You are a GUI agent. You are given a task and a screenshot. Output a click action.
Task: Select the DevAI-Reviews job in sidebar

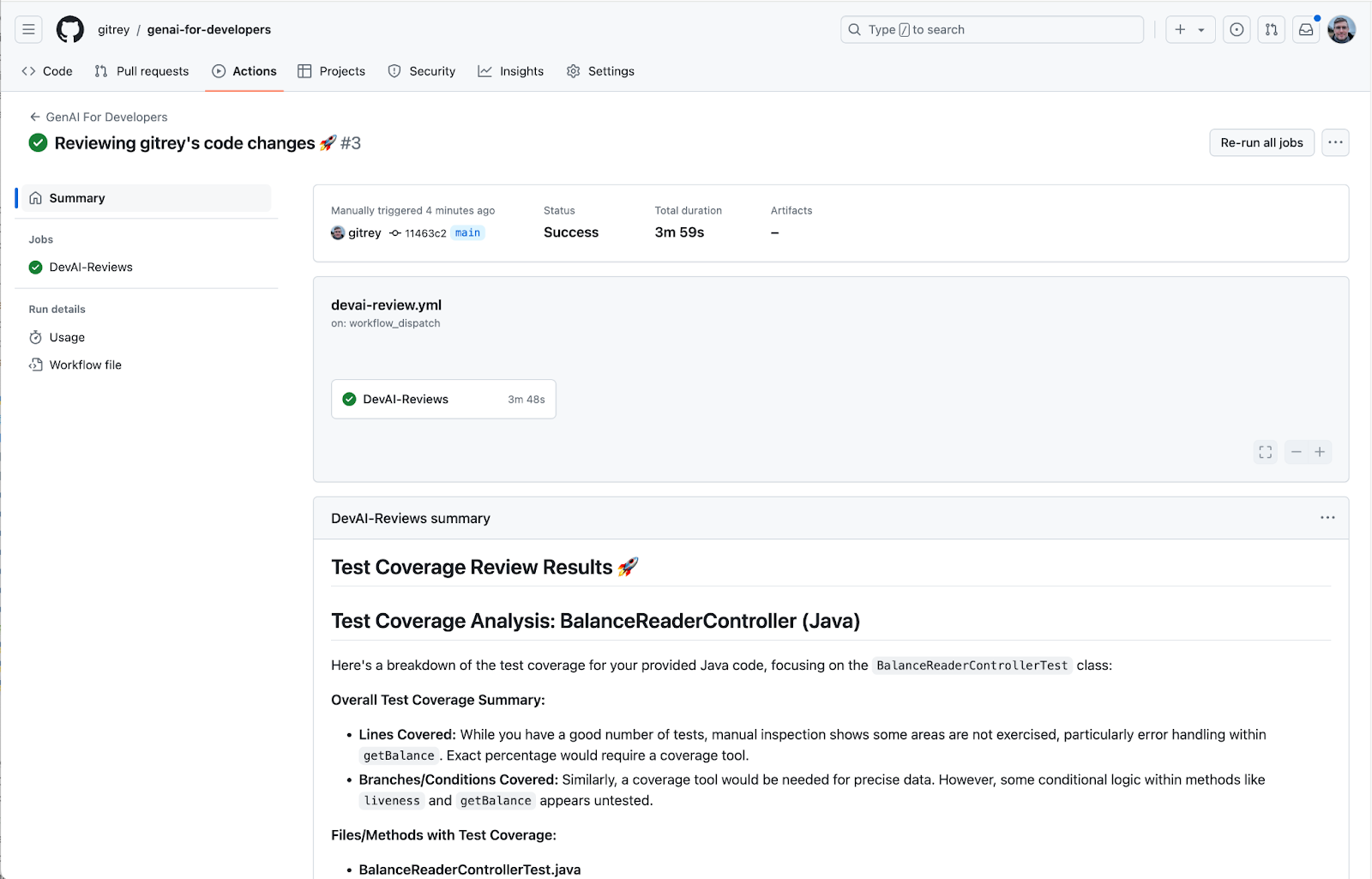click(91, 267)
